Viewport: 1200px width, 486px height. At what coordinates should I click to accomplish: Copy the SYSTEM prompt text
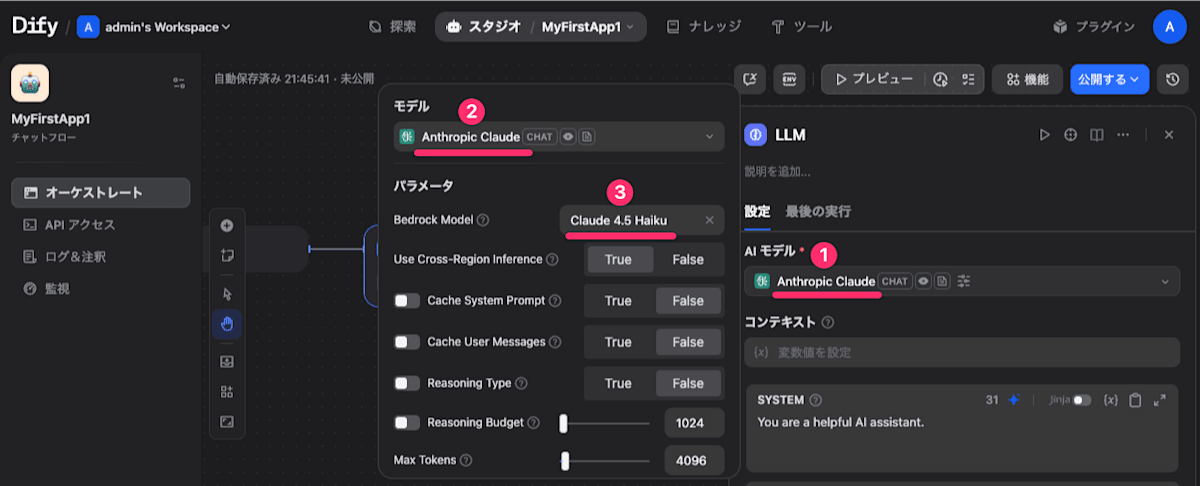pos(1135,400)
